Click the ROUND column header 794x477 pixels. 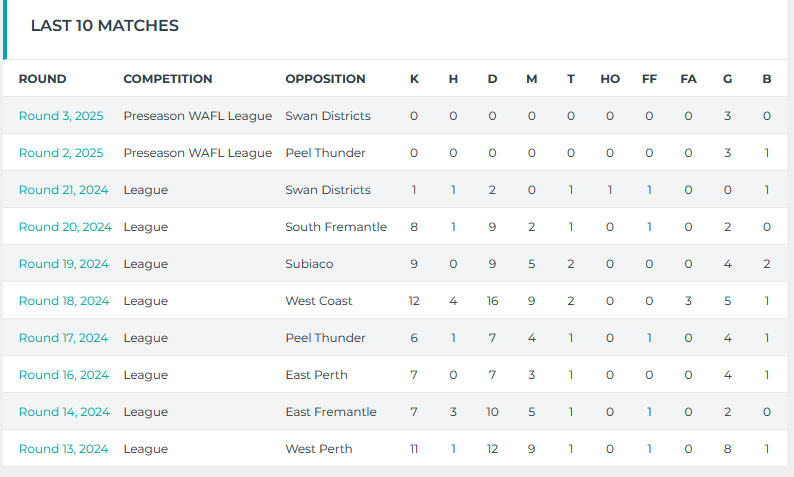43,79
